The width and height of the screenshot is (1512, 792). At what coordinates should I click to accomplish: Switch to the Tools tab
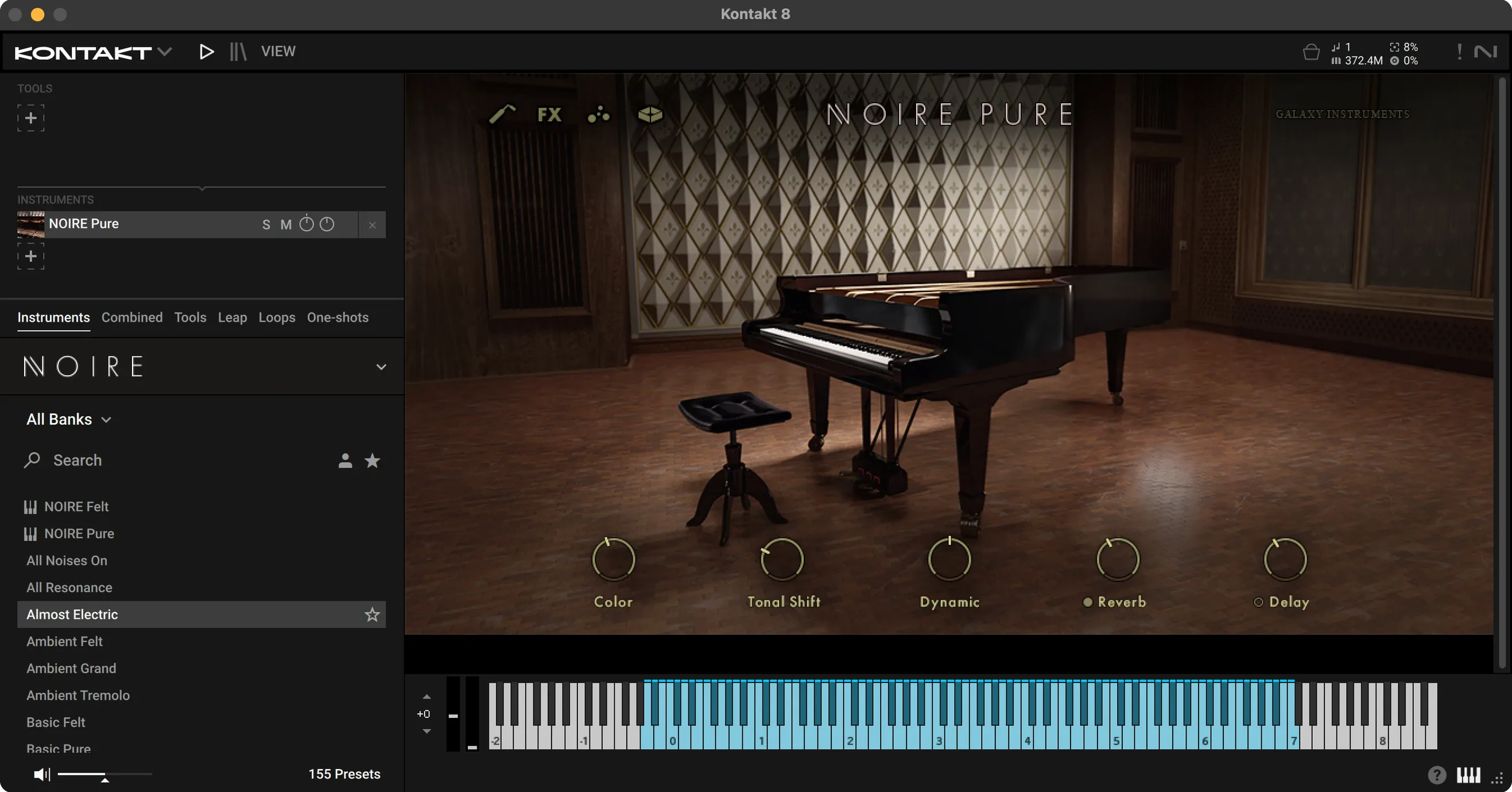point(190,317)
